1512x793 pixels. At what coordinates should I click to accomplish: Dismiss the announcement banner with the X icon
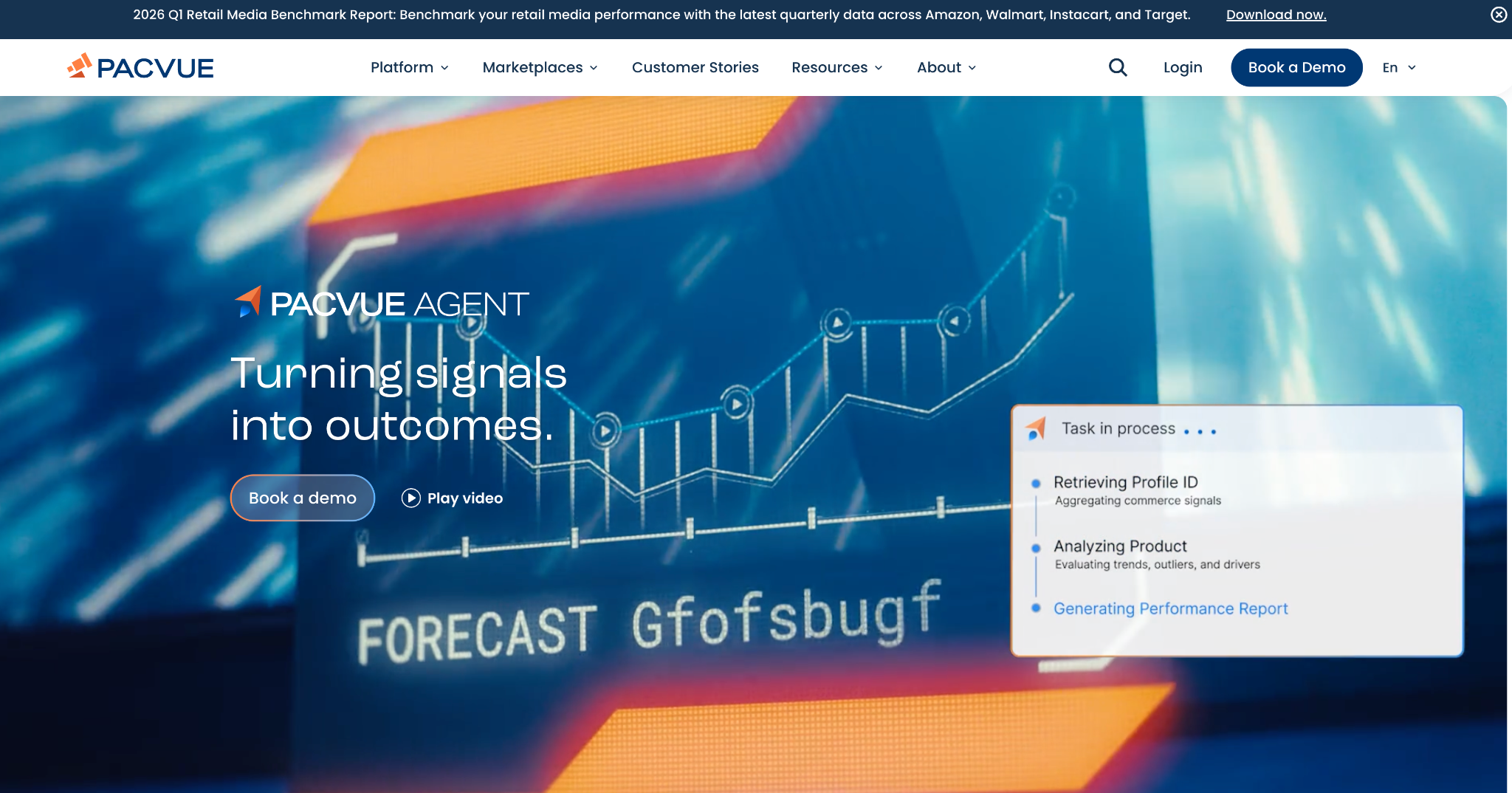click(1499, 15)
